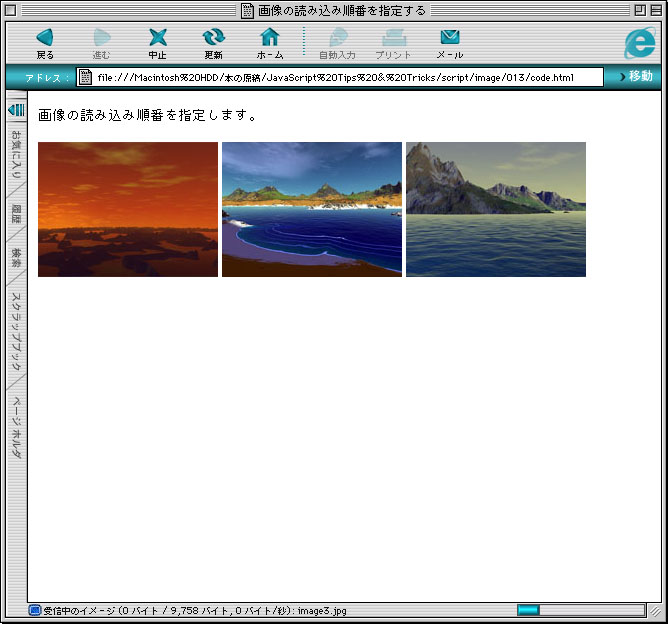Click the Internet Explorer logo
The width and height of the screenshot is (668, 624).
[640, 43]
